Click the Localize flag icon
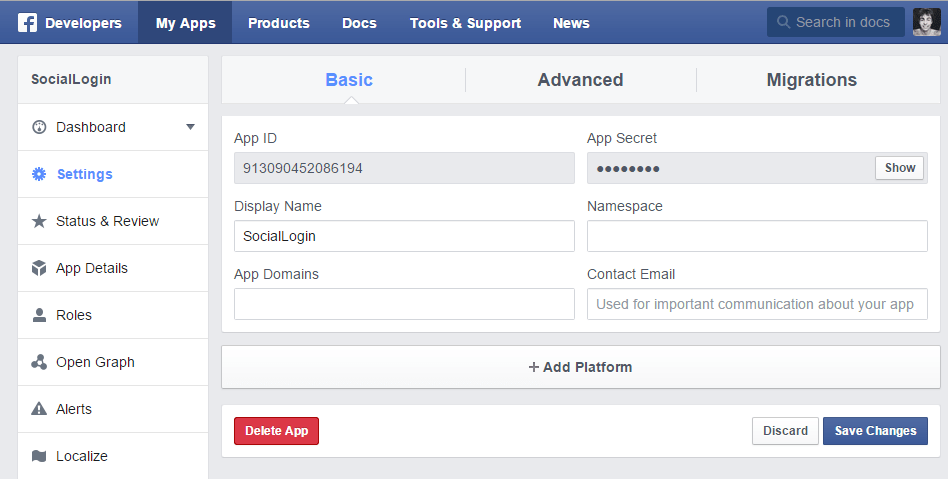The width and height of the screenshot is (948, 479). click(x=39, y=456)
